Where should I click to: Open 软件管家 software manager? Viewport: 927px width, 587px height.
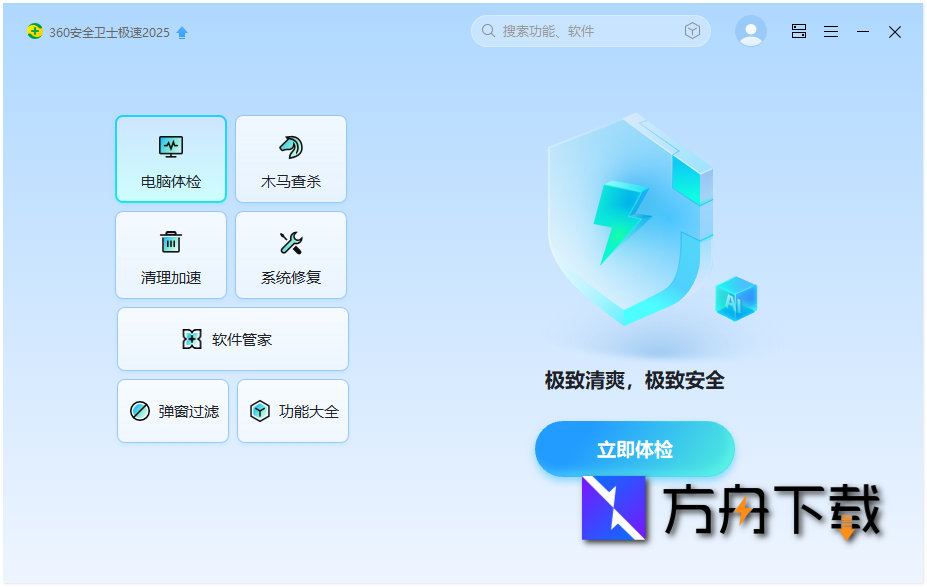tap(232, 339)
